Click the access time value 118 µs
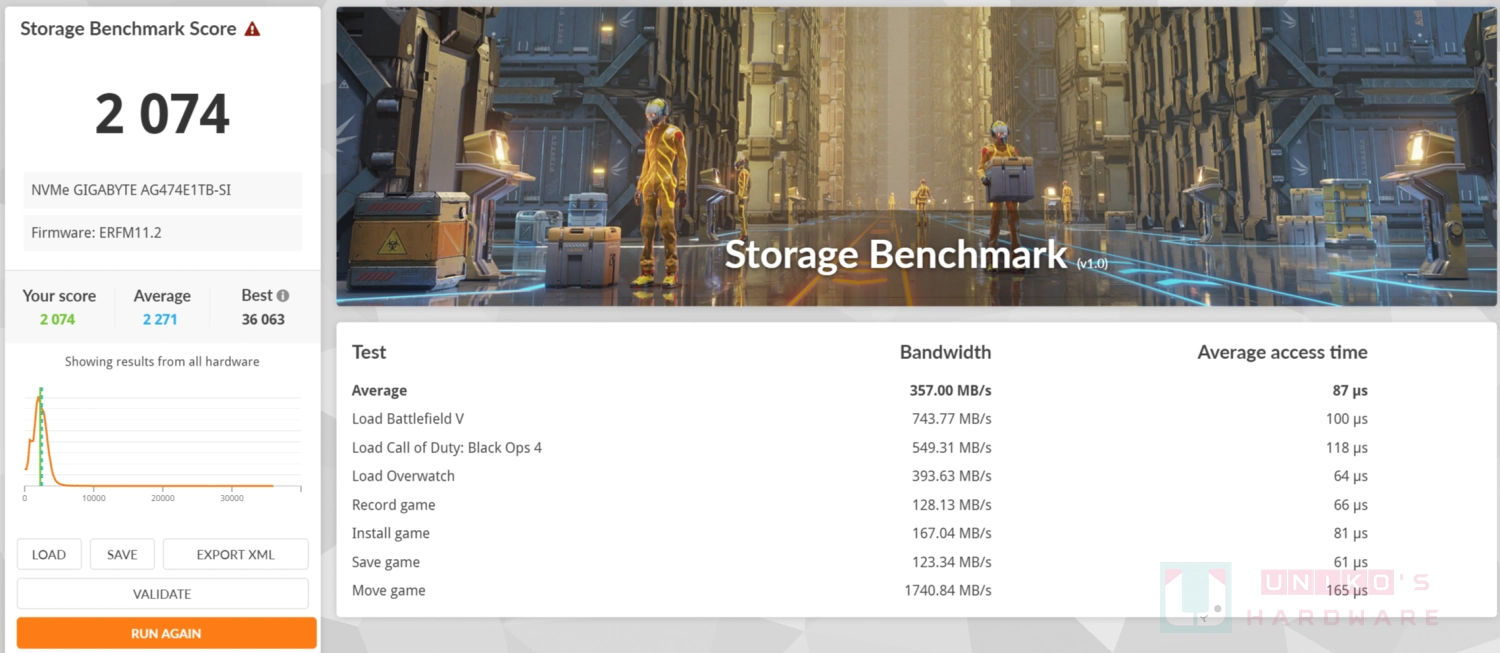The height and width of the screenshot is (653, 1500). point(1346,448)
